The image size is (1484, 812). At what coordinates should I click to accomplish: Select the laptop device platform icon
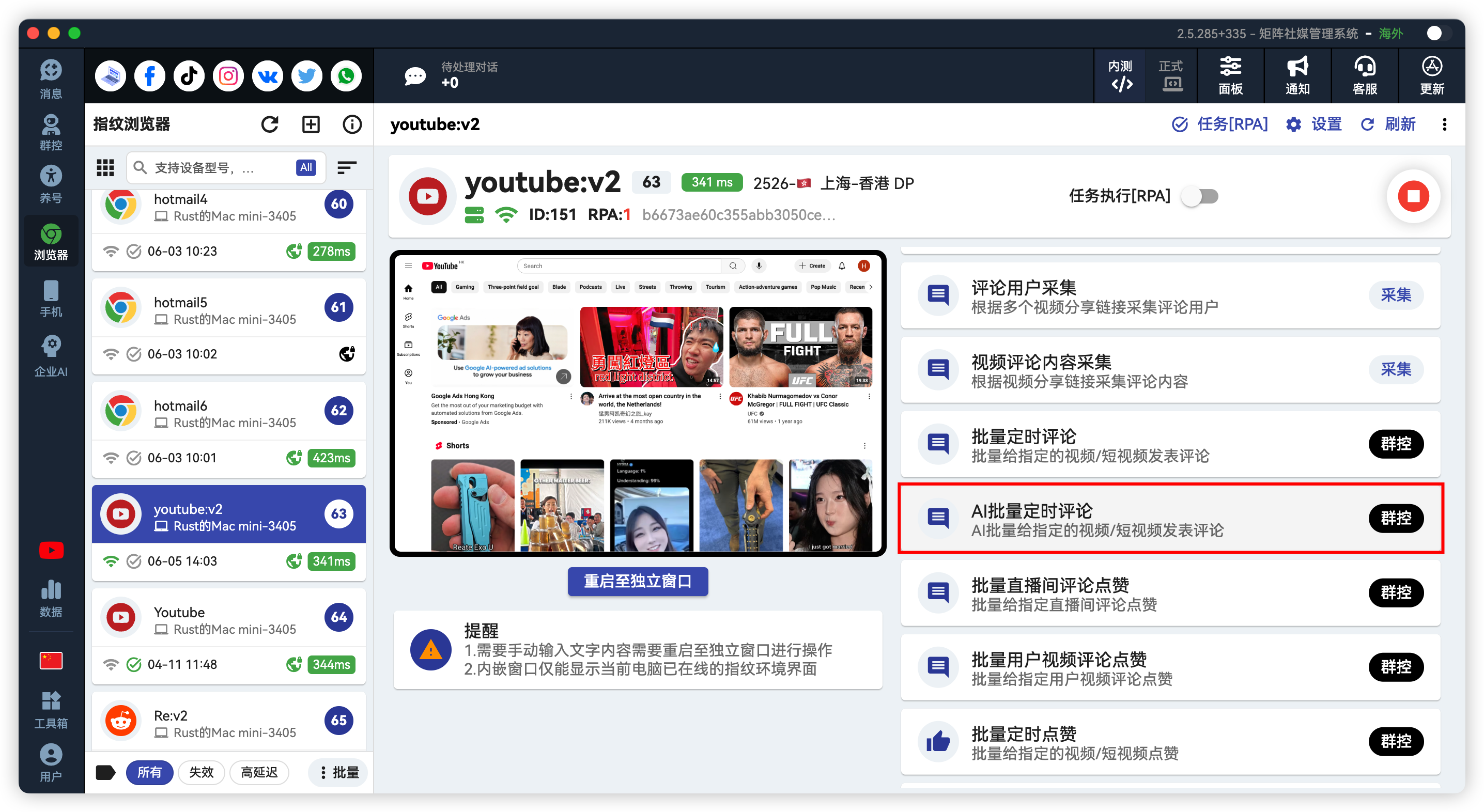(110, 76)
